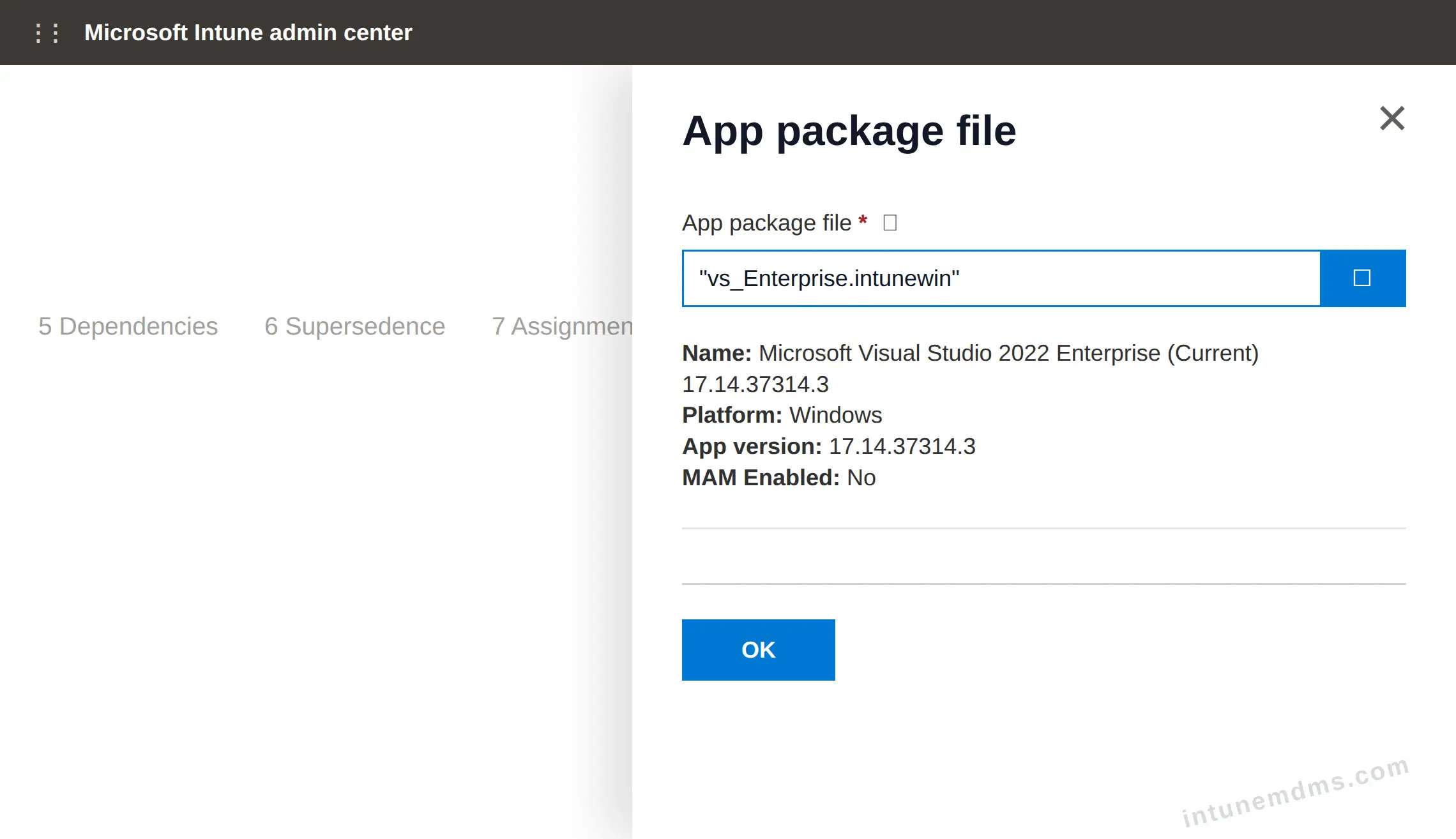This screenshot has width=1456, height=839.
Task: Click the Microsoft Intune admin center title
Action: 248,33
